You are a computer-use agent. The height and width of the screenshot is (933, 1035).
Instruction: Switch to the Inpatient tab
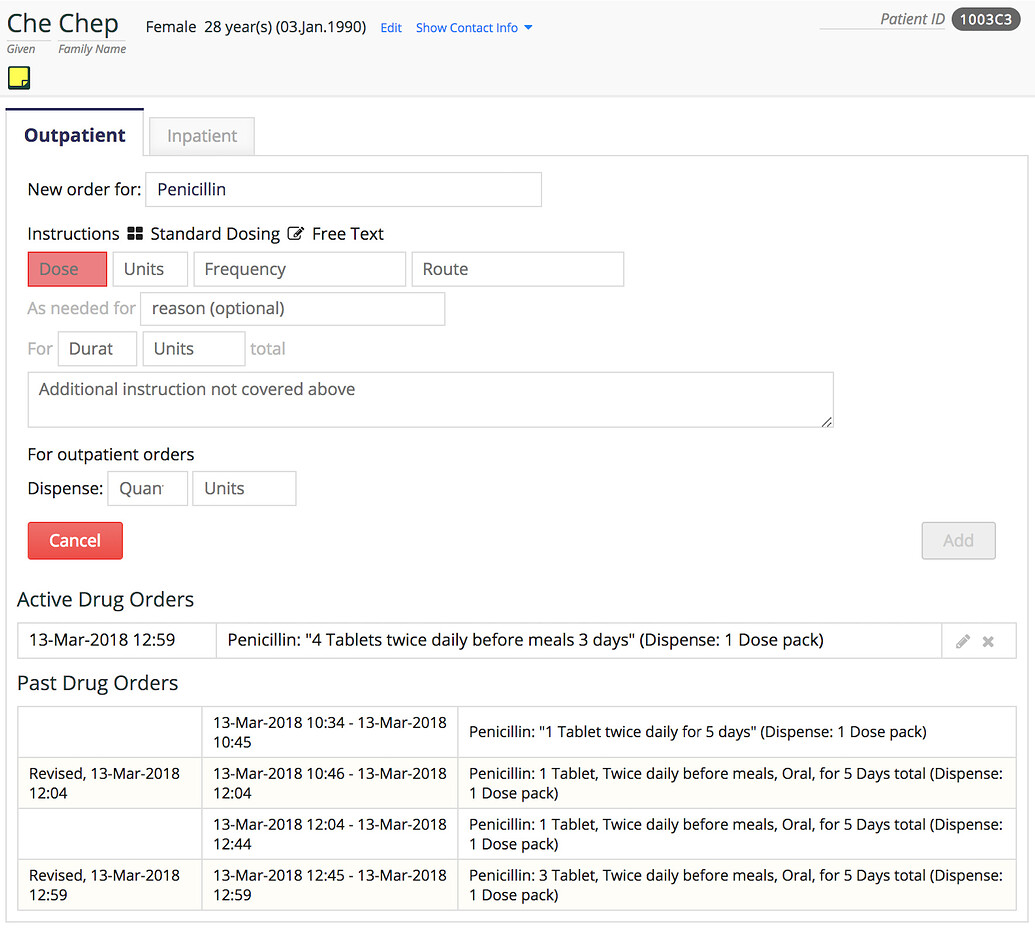coord(201,135)
